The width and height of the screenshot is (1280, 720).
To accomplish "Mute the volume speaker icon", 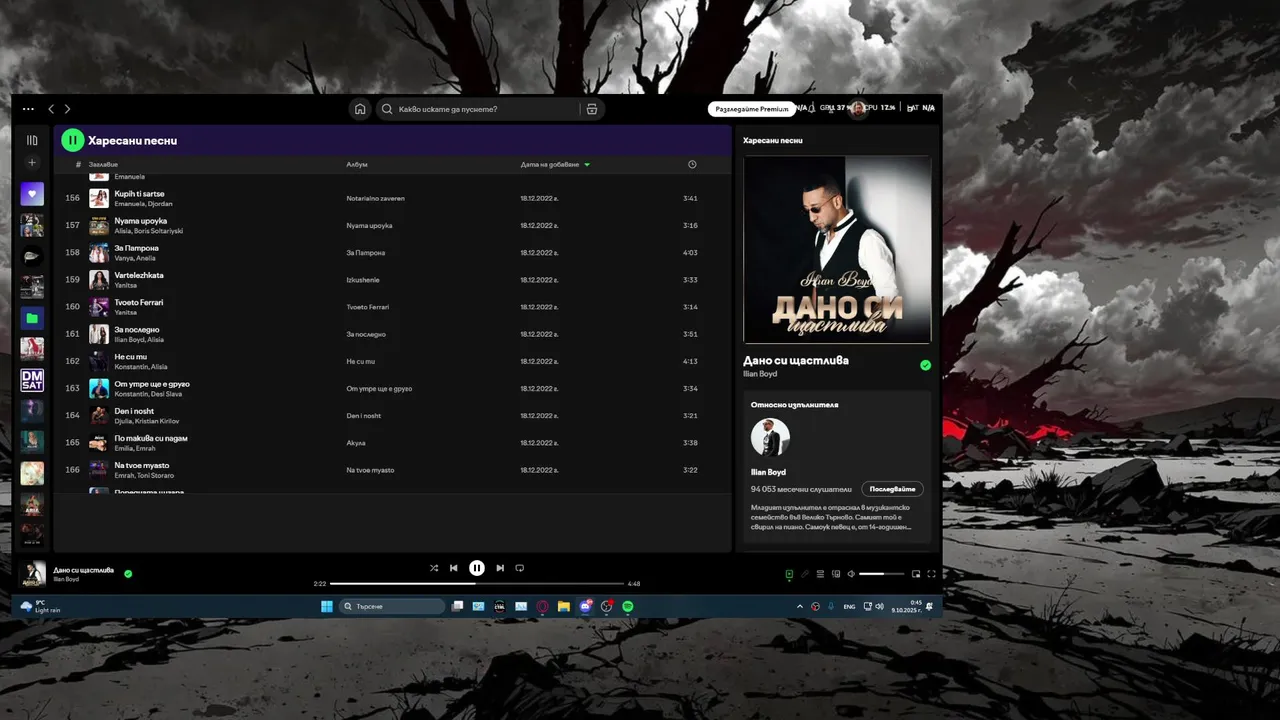I will coord(851,574).
